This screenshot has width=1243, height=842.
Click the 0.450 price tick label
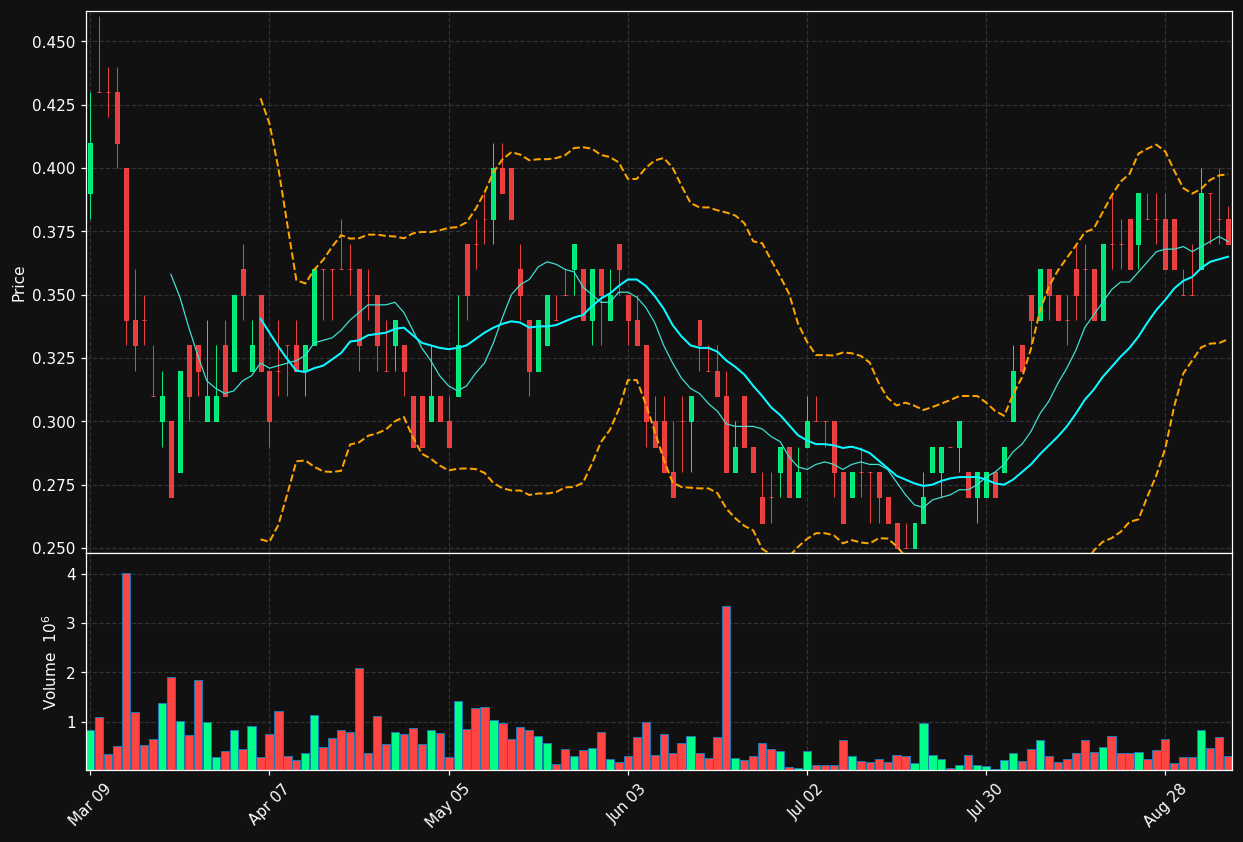pyautogui.click(x=52, y=42)
